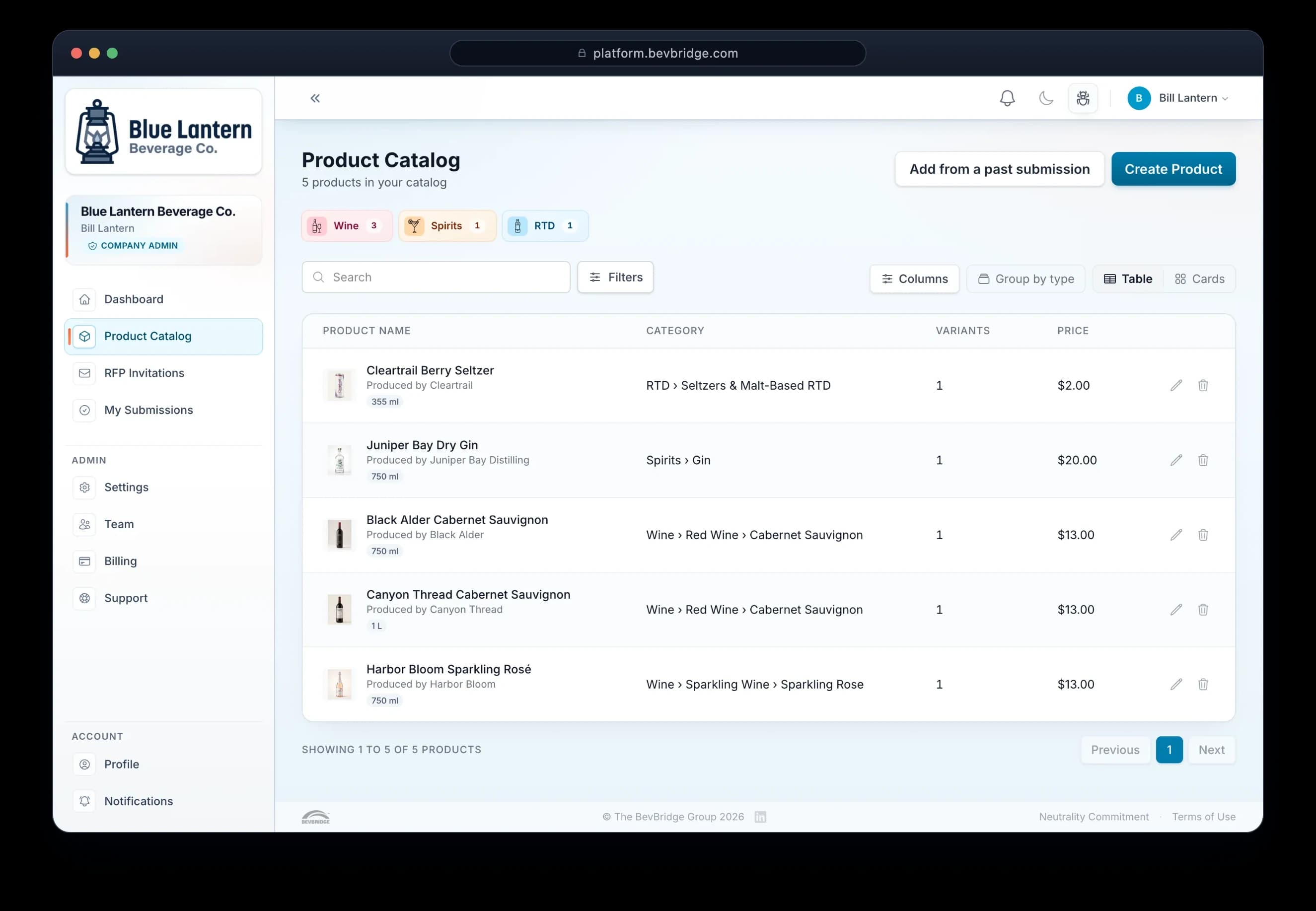
Task: Open My Submissions page
Action: 163,410
